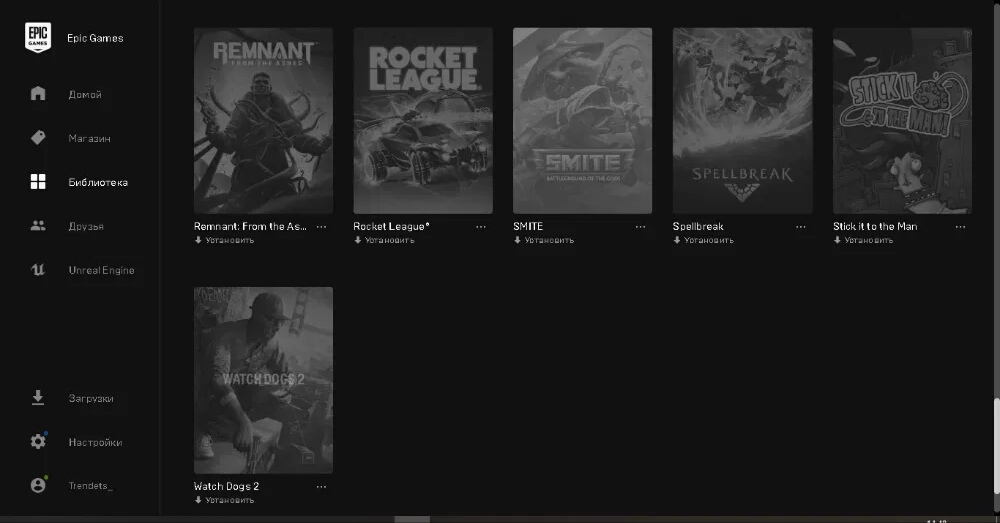Screen dimensions: 1000x523
Task: Click the Rocket League cover art
Action: [x=423, y=121]
